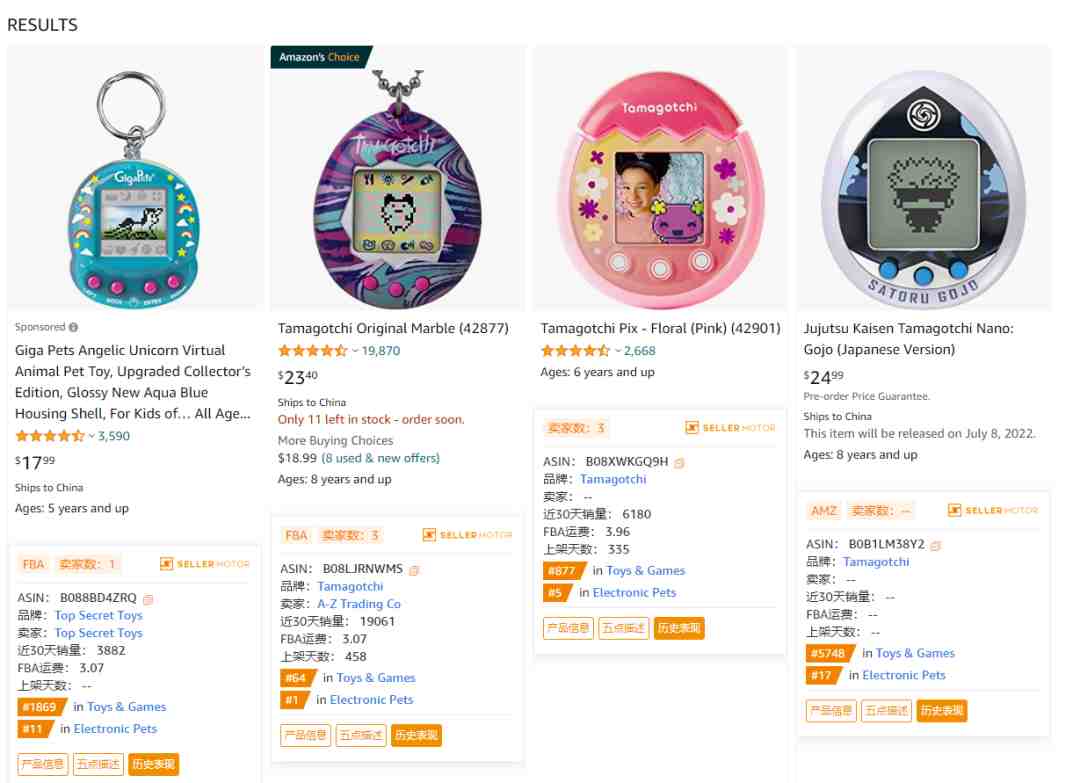Image resolution: width=1080 pixels, height=783 pixels.
Task: Click the Top Secret Toys brand link
Action: 98,616
